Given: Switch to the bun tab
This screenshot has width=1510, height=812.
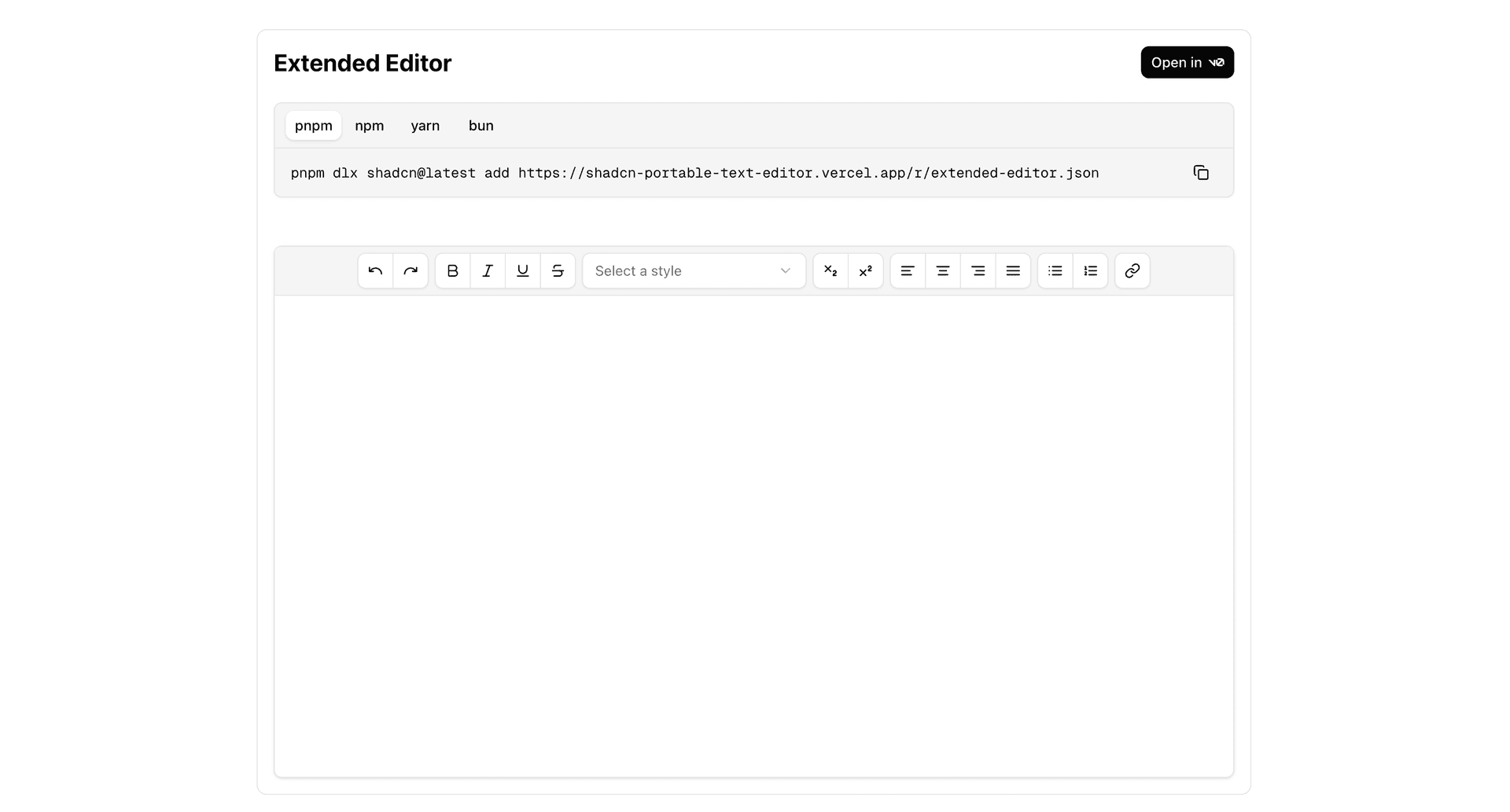Looking at the screenshot, I should (481, 126).
